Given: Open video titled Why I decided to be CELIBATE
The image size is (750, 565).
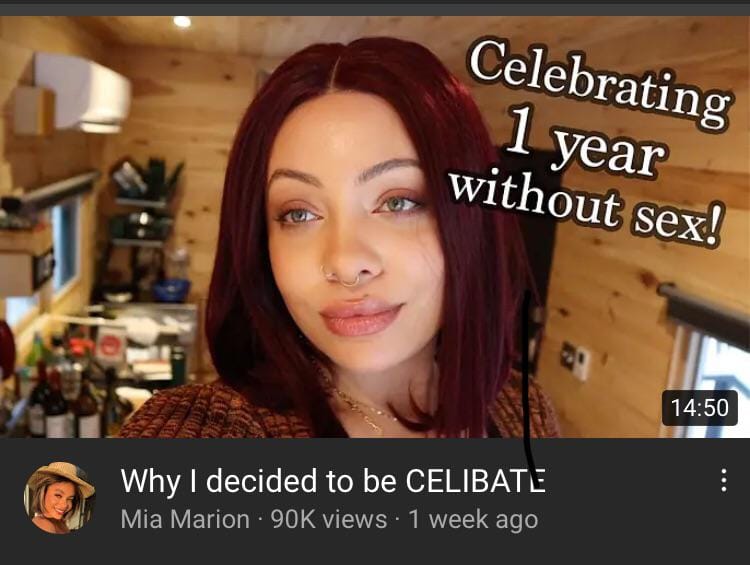Looking at the screenshot, I should point(333,480).
